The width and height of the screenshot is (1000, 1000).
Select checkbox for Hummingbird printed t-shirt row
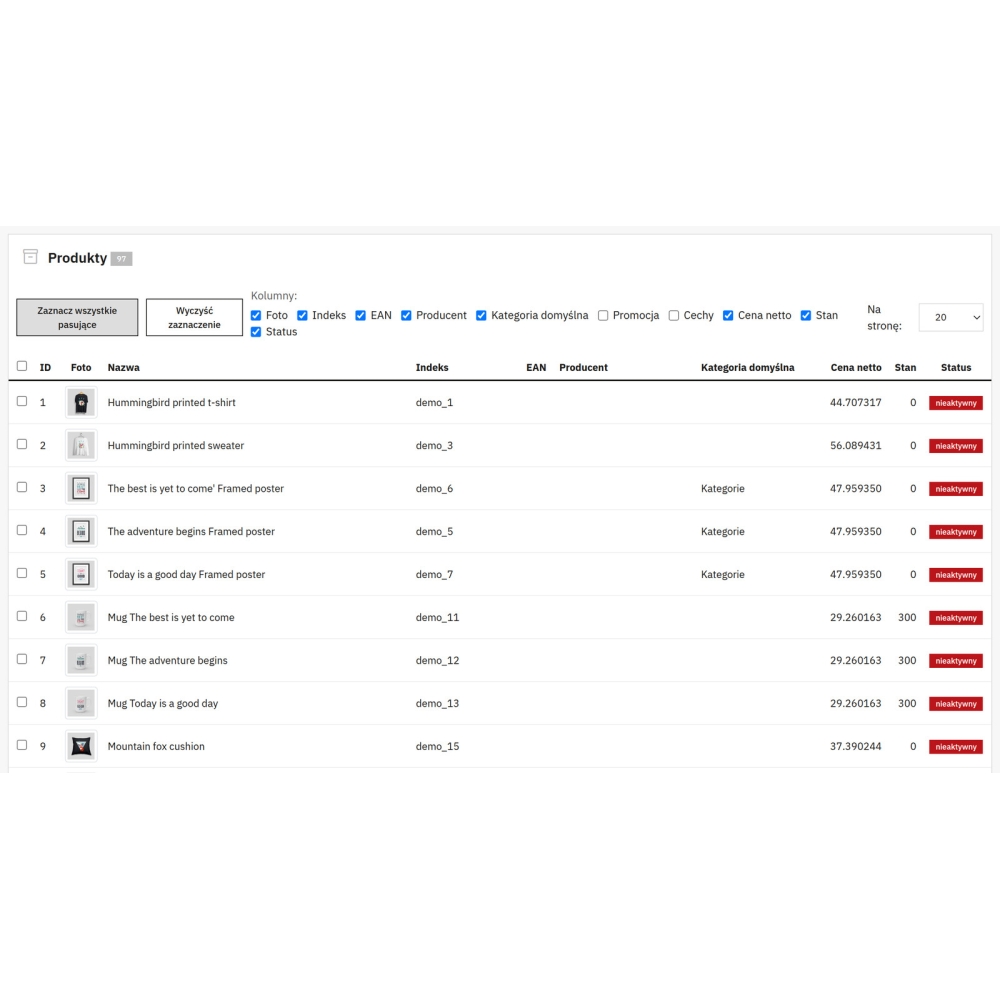[22, 401]
